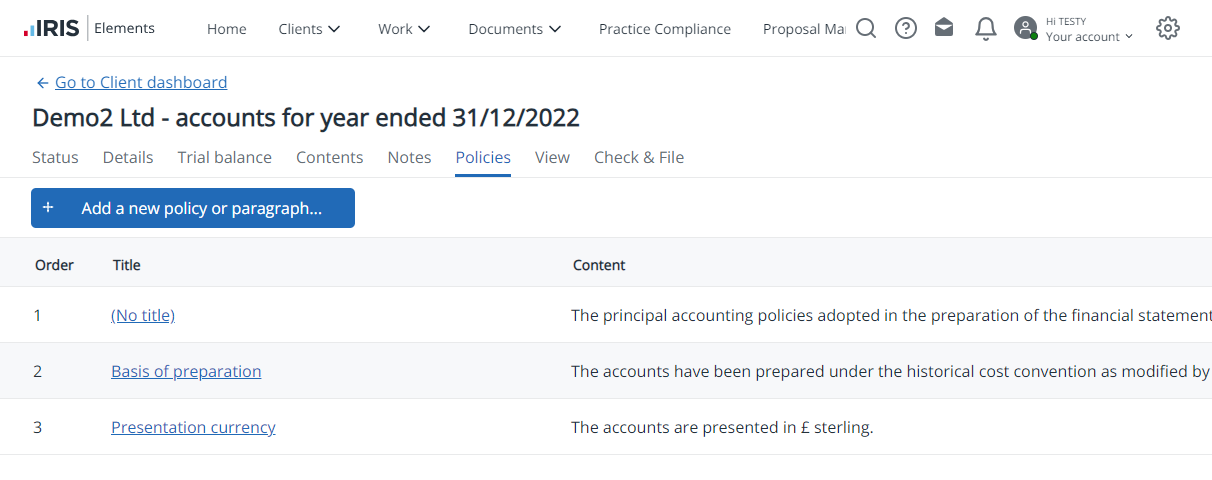
Task: Select the Notes tab
Action: tap(409, 157)
